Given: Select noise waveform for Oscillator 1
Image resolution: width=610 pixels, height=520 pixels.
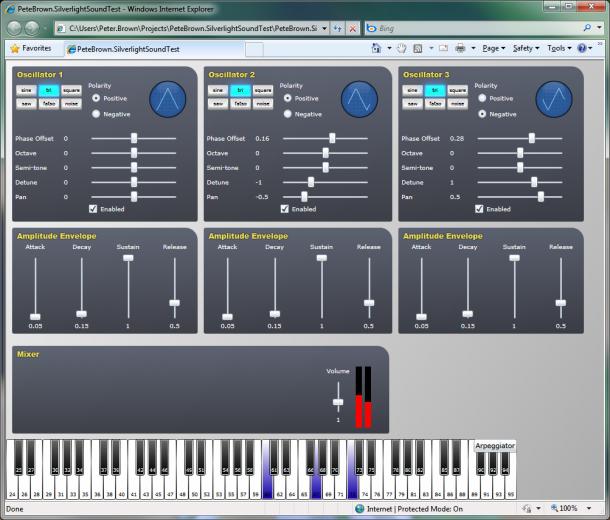Looking at the screenshot, I should click(x=71, y=103).
